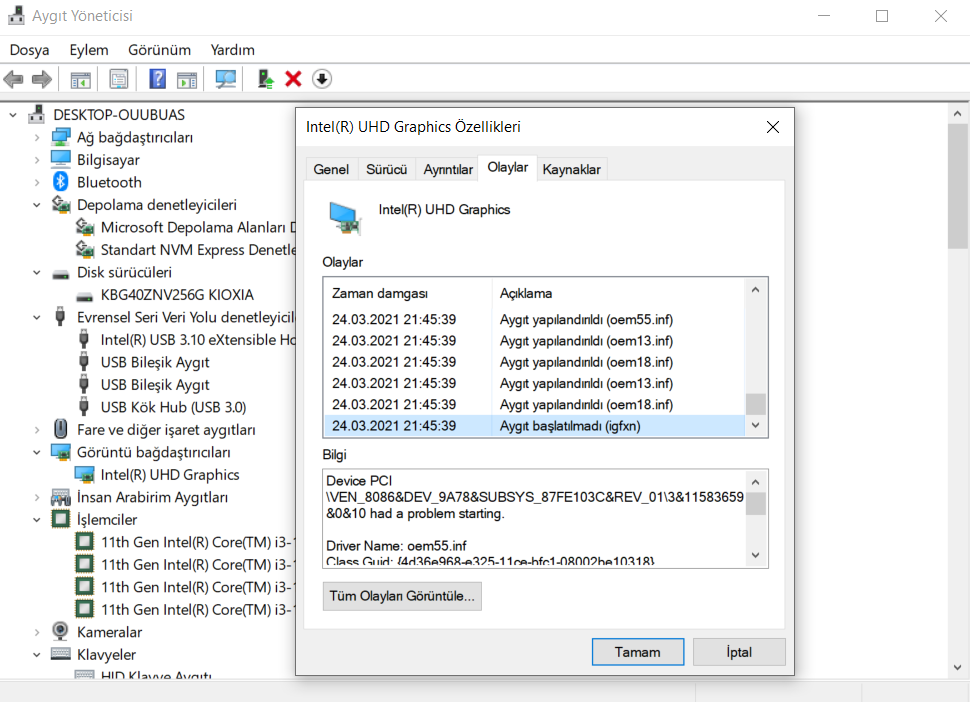
Task: Click the red X uninstall device icon
Action: [x=292, y=78]
